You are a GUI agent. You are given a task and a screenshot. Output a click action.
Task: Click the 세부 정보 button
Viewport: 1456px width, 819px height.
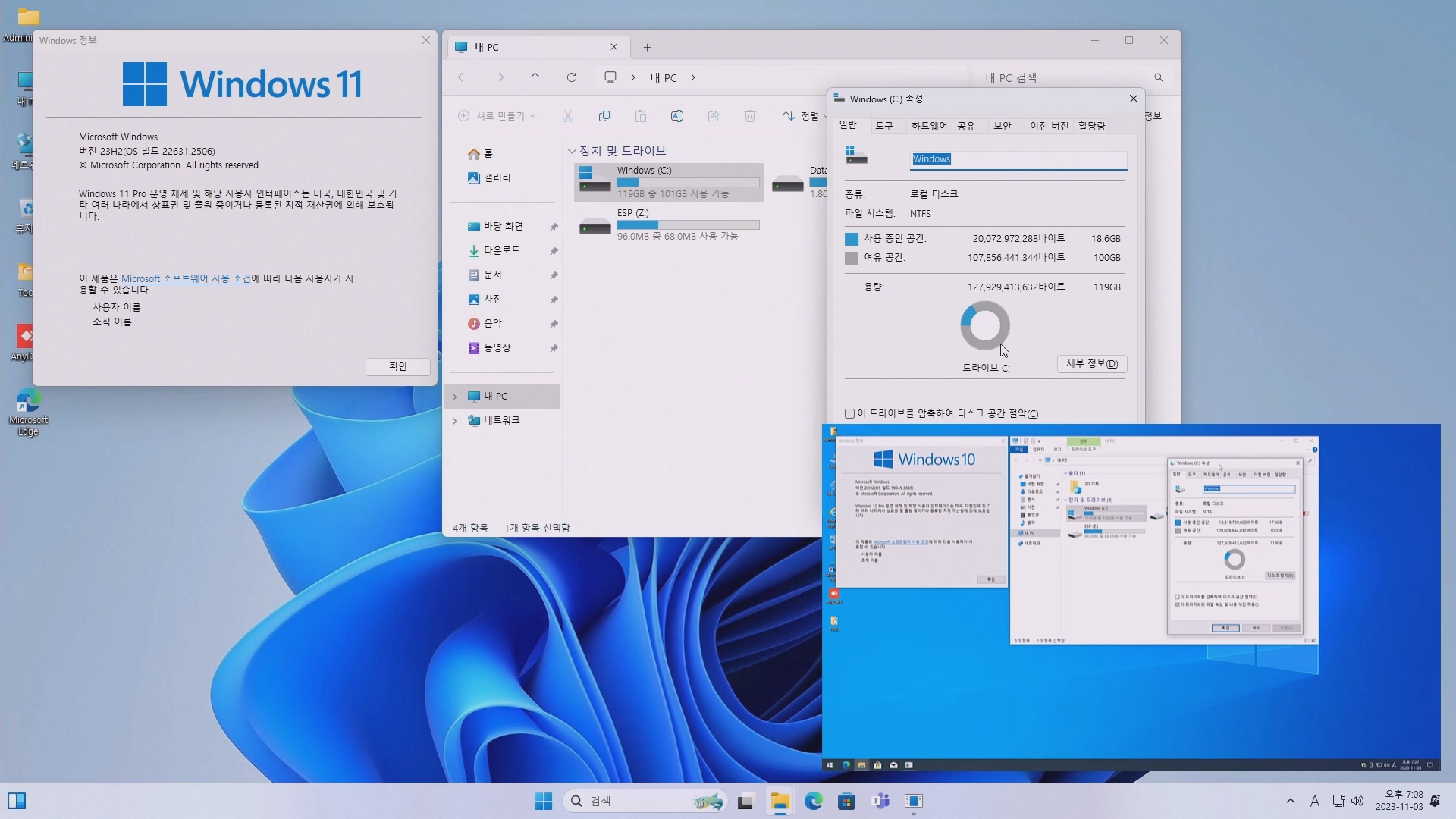coord(1092,364)
